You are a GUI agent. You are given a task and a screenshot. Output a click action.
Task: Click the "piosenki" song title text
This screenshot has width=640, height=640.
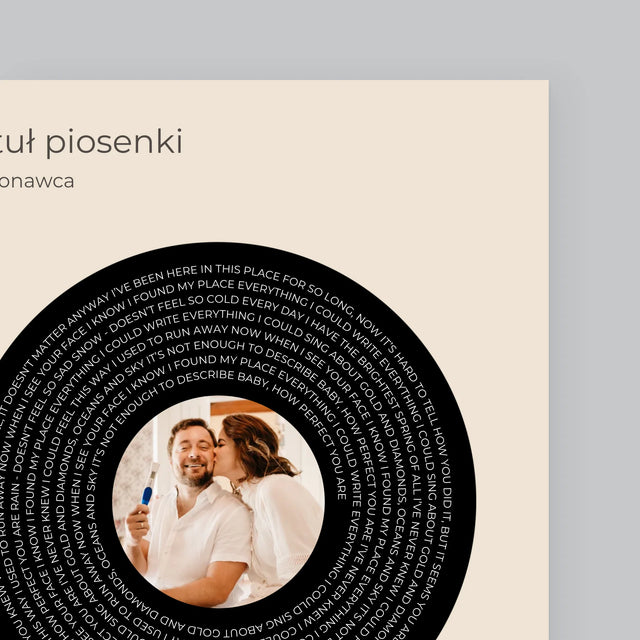[x=114, y=142]
